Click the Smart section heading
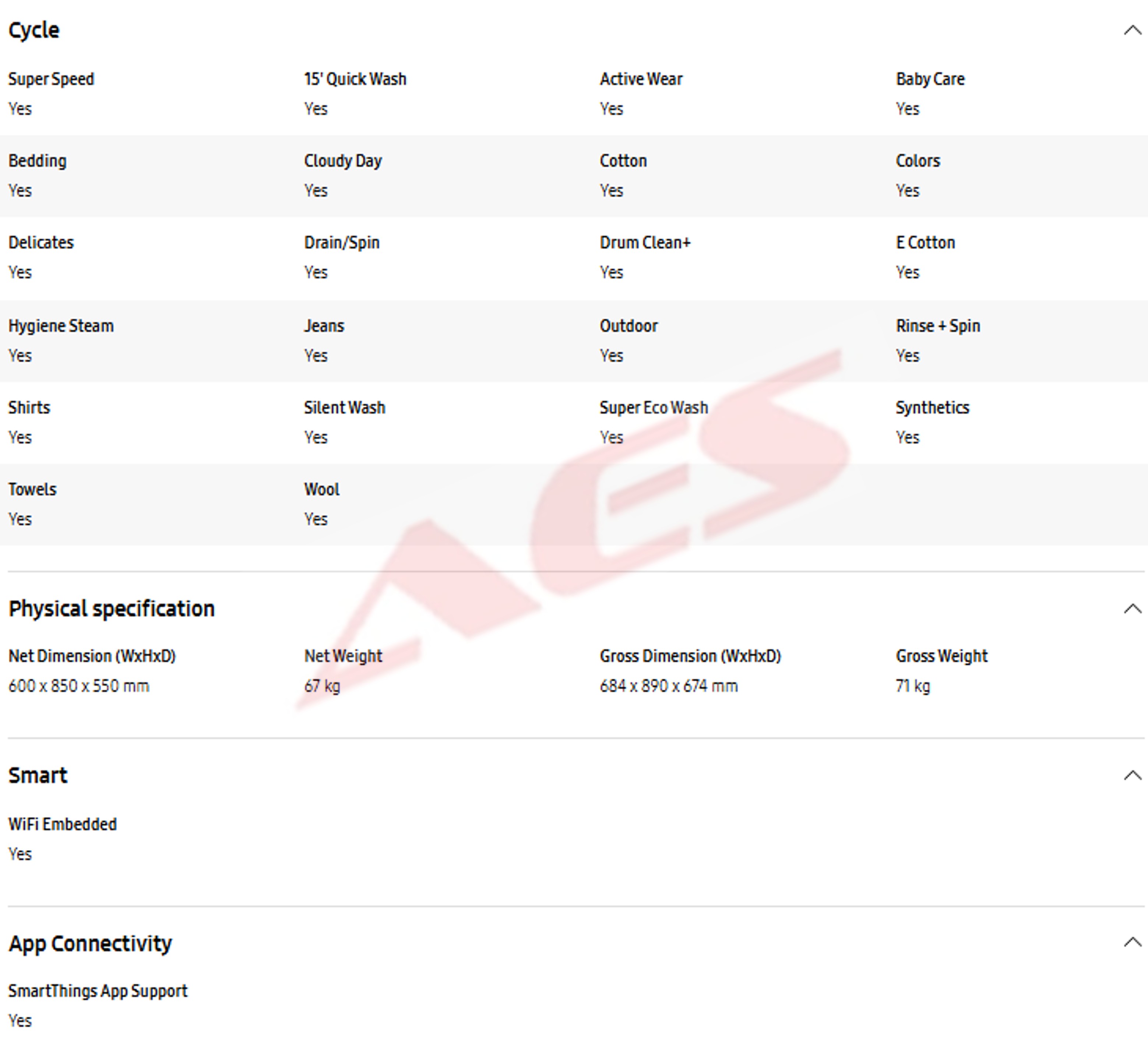Image resolution: width=1148 pixels, height=1044 pixels. [38, 775]
